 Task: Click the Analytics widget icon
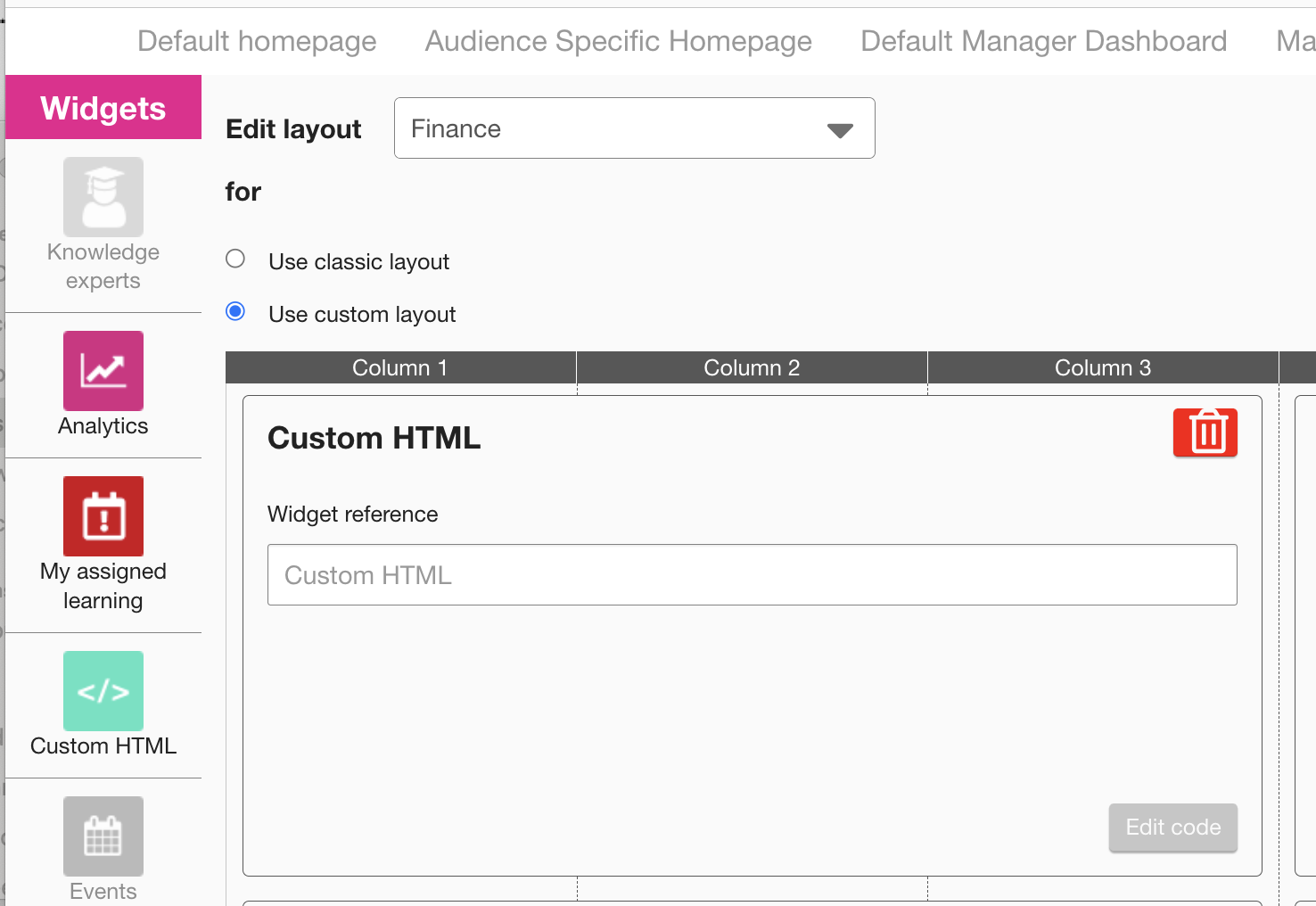[103, 371]
